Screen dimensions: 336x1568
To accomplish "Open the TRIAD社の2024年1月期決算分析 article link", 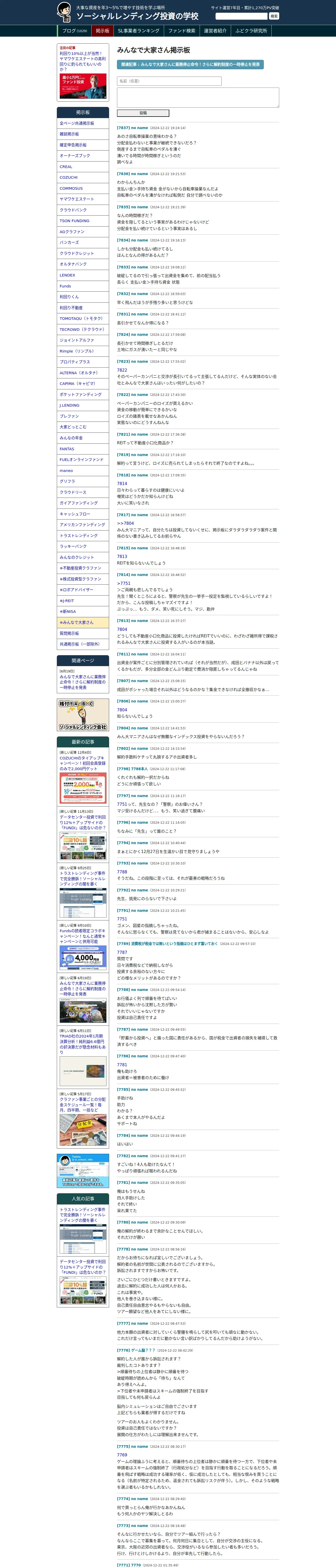I will tap(82, 1045).
